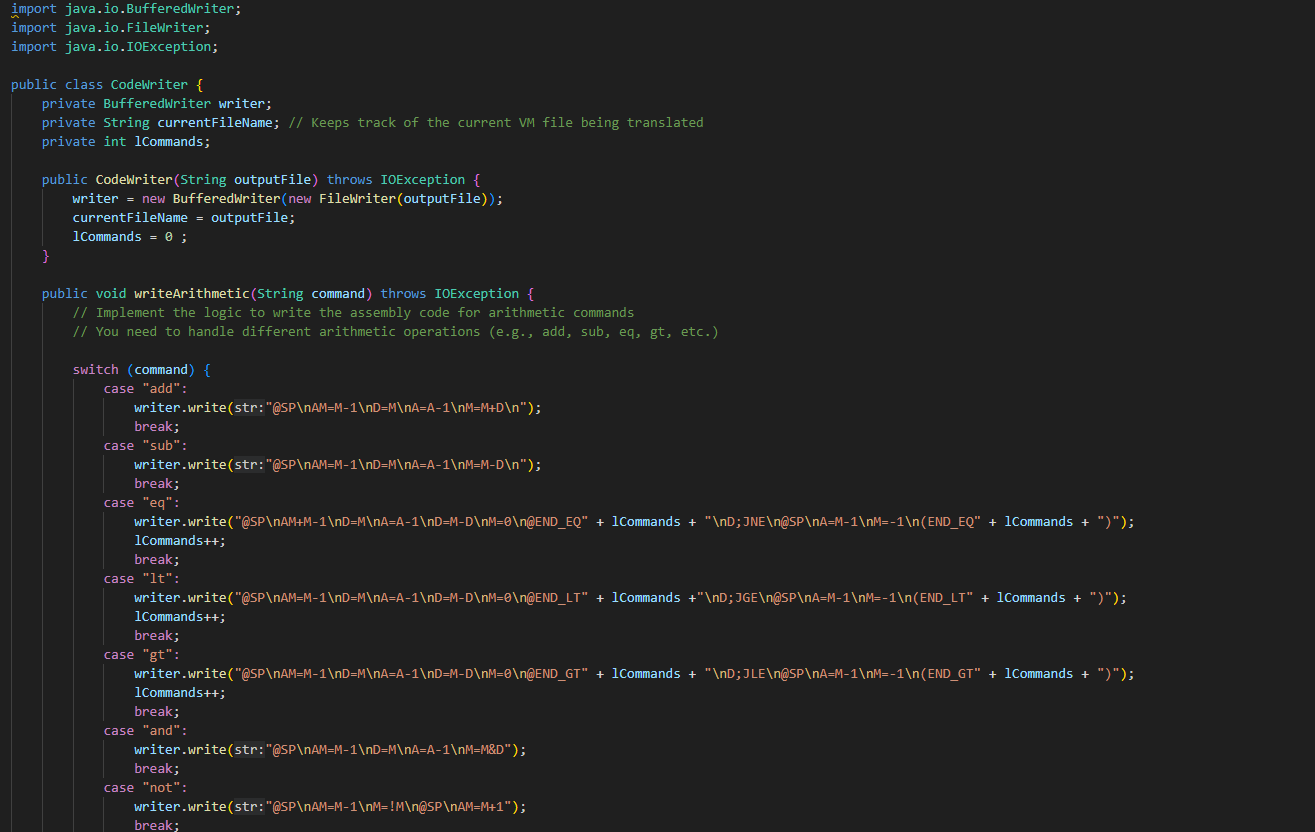The height and width of the screenshot is (832, 1315).
Task: Select the CodeWriter constructor signature
Action: (200, 179)
